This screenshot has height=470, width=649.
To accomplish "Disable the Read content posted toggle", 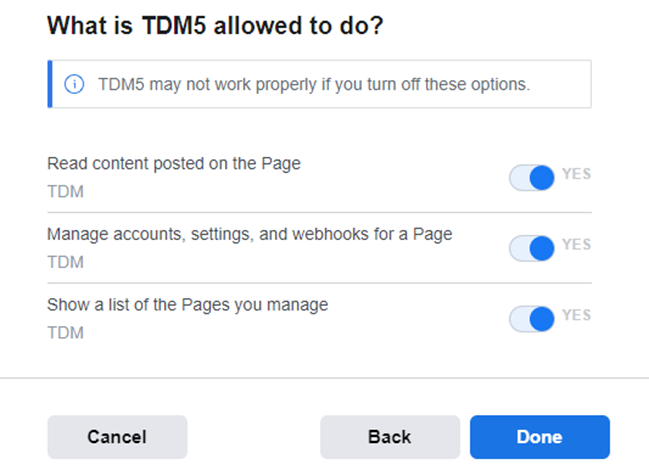I will (x=531, y=178).
